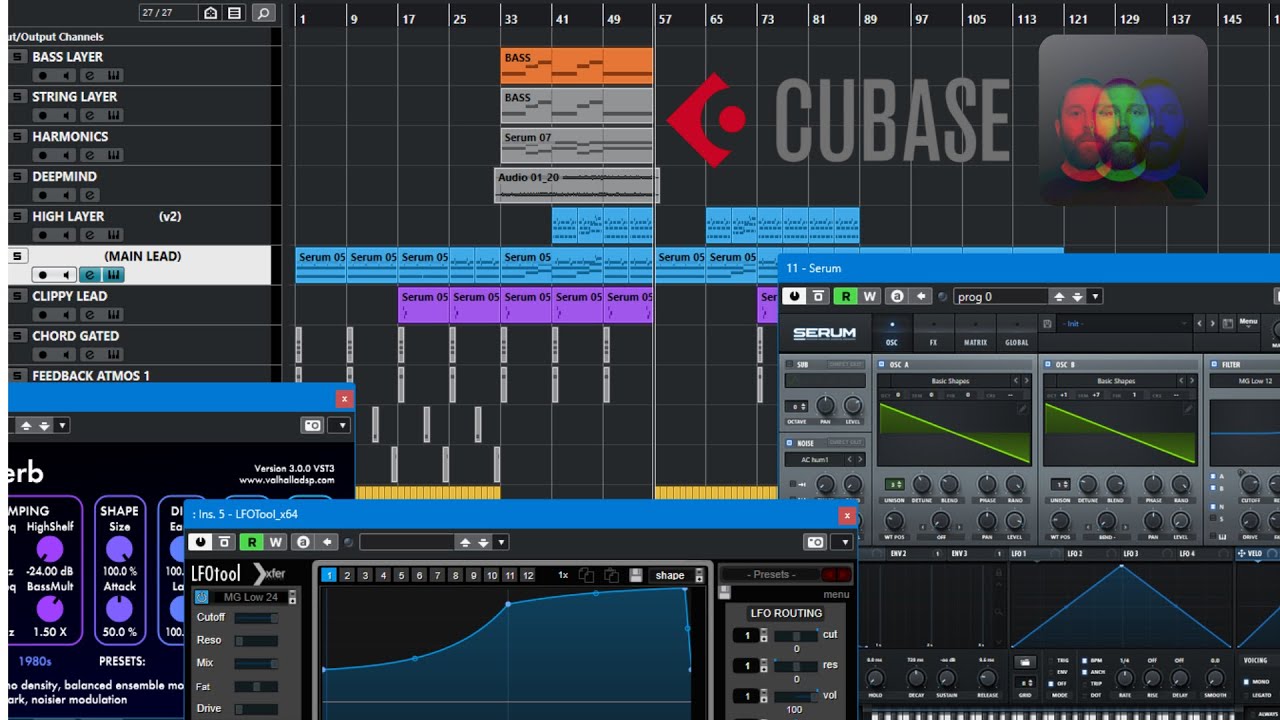
Task: Click the LFOTool snapshot camera icon
Action: click(815, 542)
